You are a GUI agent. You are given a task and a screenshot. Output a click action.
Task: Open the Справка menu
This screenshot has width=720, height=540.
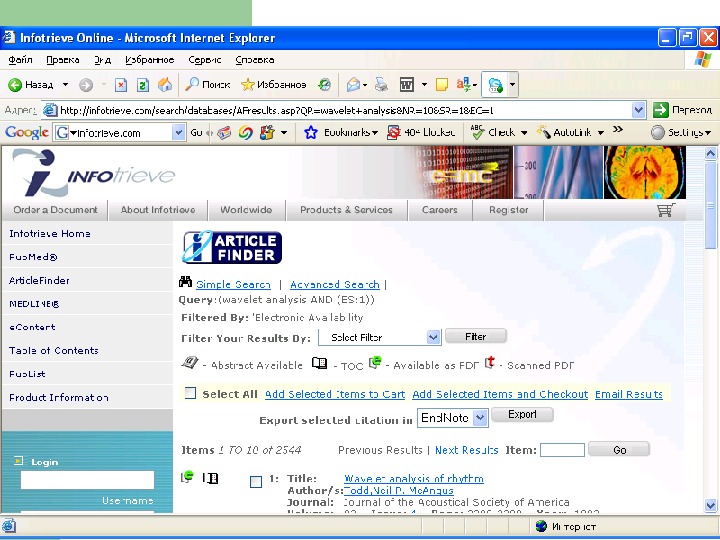[255, 60]
